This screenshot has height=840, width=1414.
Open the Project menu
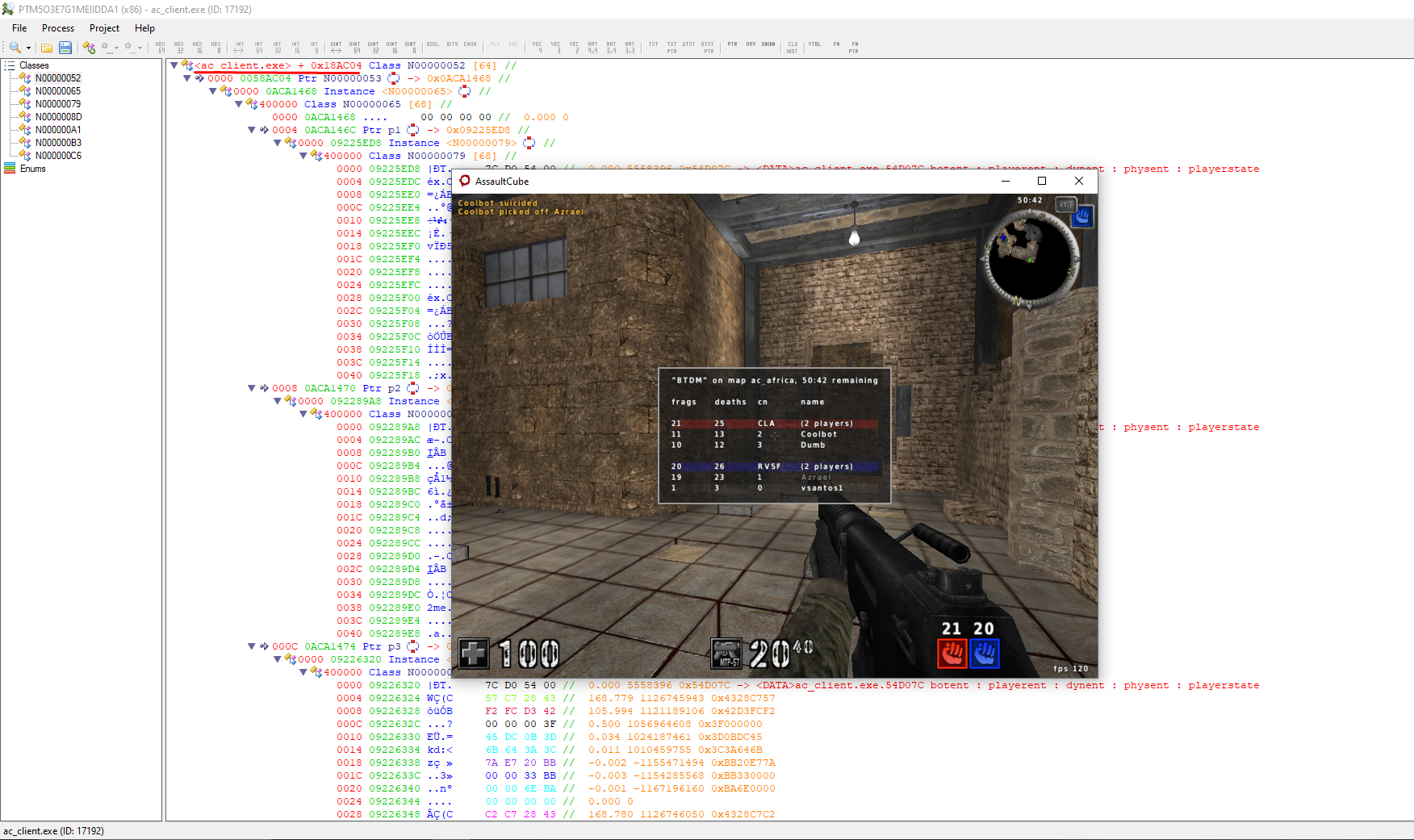click(104, 28)
